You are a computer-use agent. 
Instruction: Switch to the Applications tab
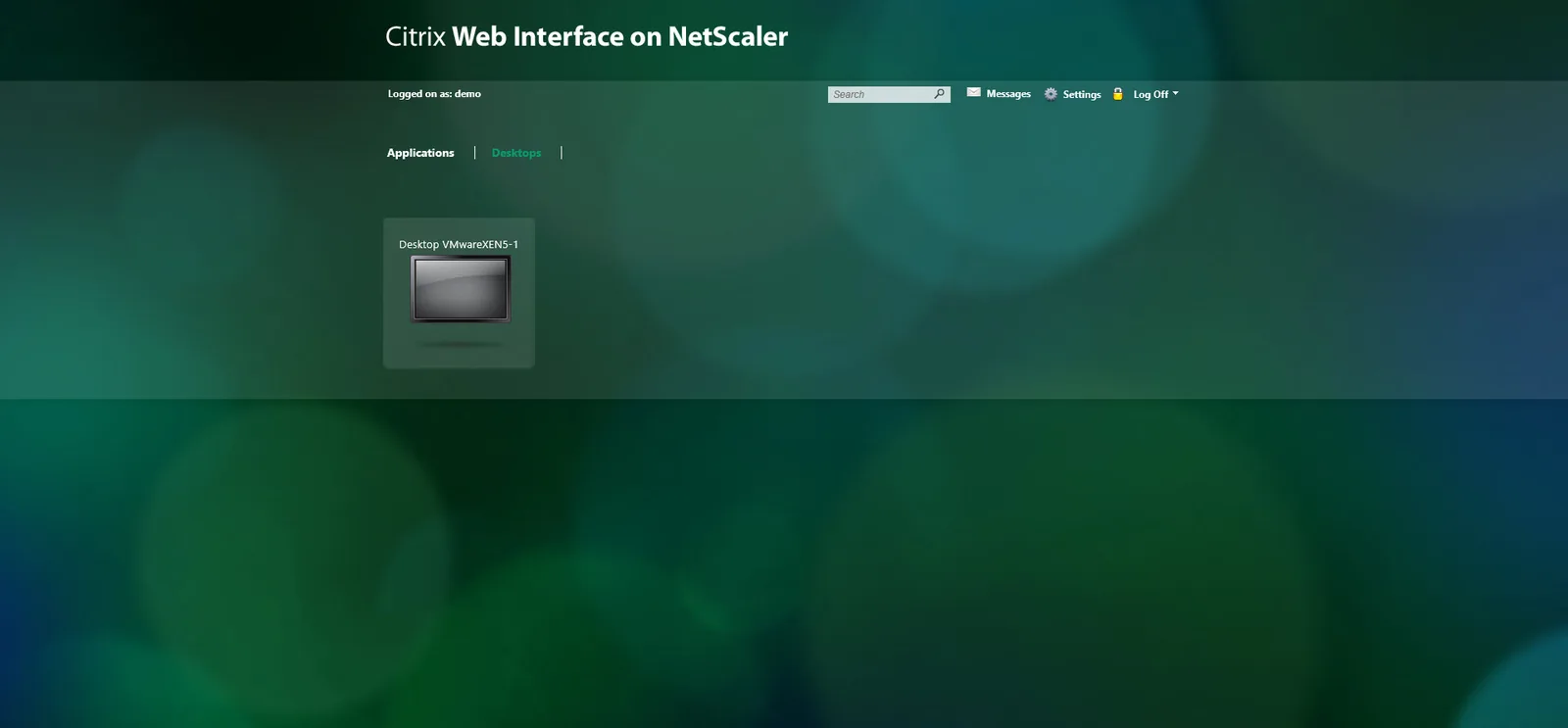tap(420, 153)
